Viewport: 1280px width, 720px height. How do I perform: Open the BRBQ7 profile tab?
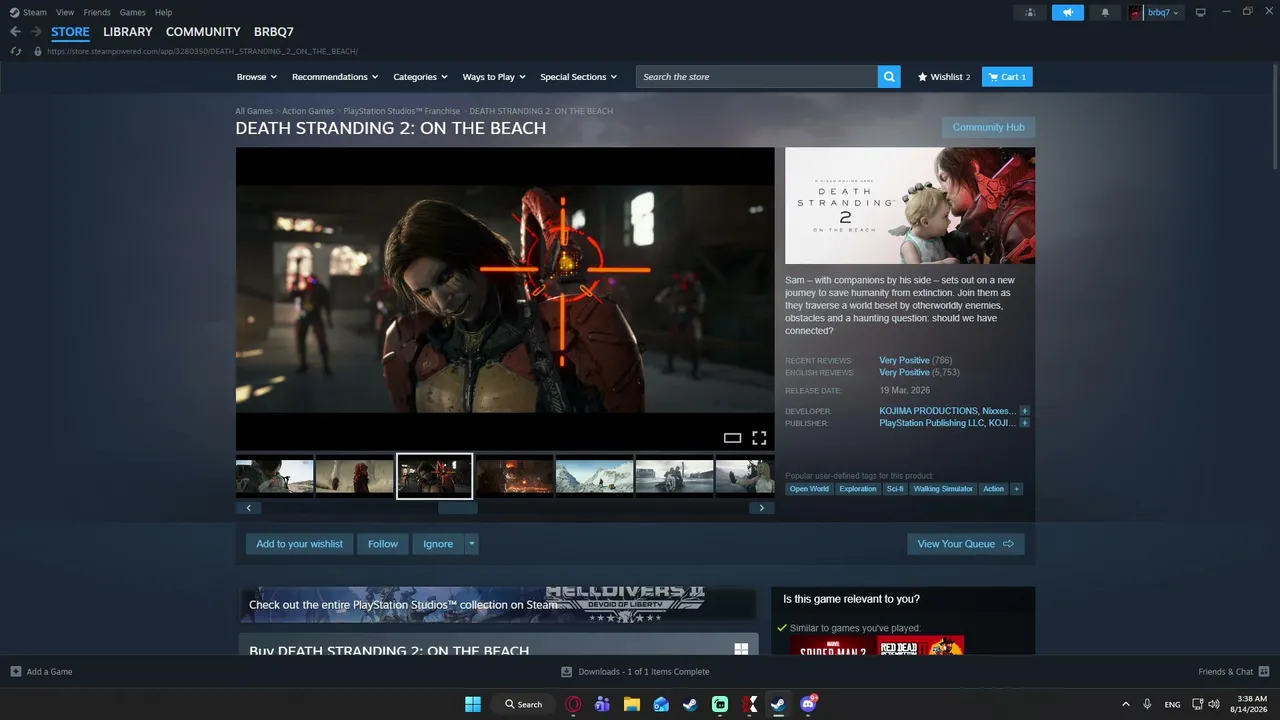click(274, 32)
